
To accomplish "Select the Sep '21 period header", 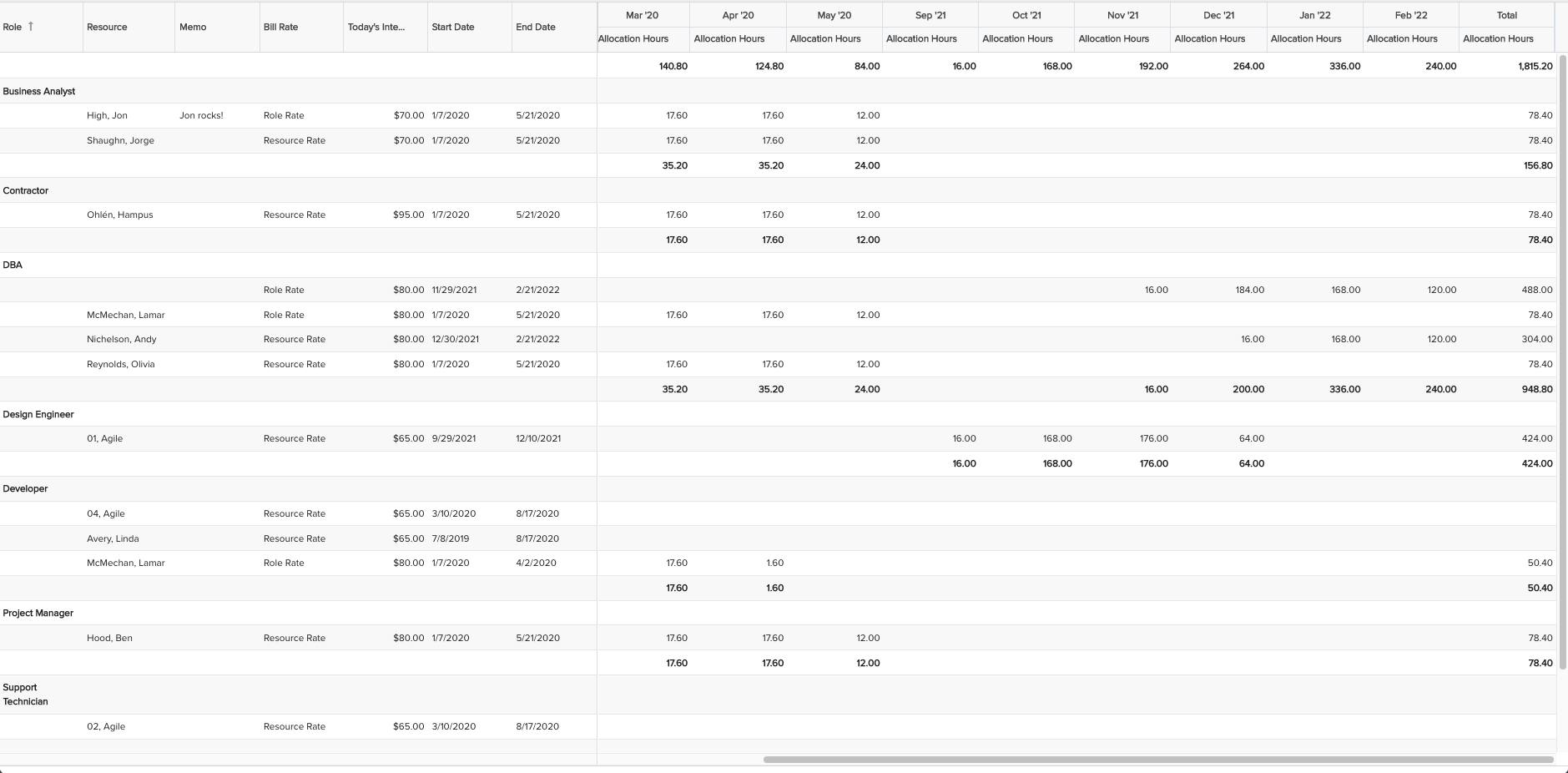I will [930, 15].
